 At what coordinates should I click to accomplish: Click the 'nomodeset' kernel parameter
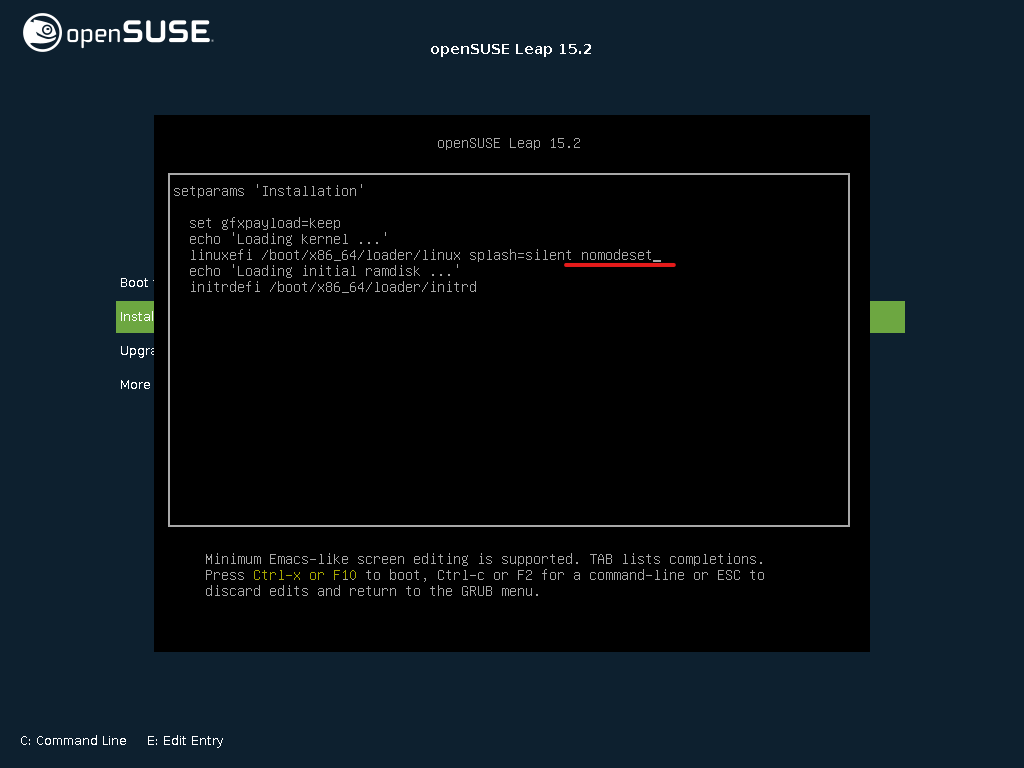(616, 255)
